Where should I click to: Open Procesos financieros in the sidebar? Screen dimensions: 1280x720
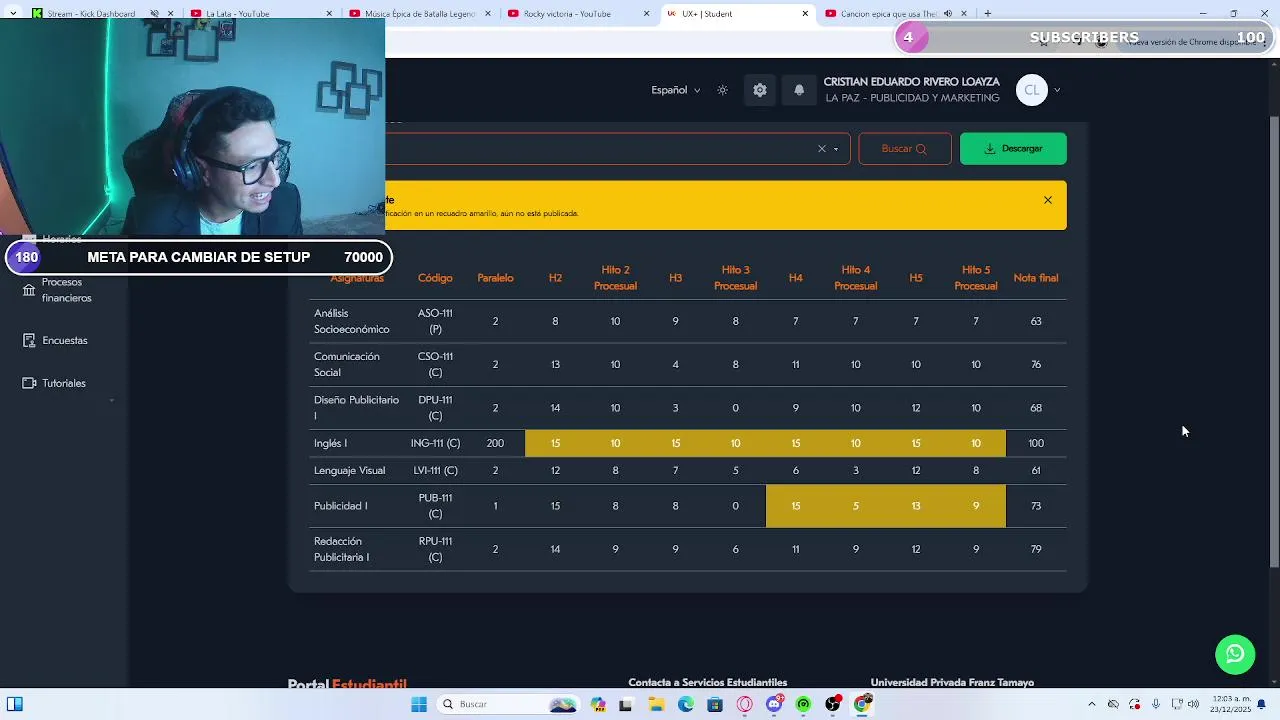[x=67, y=290]
